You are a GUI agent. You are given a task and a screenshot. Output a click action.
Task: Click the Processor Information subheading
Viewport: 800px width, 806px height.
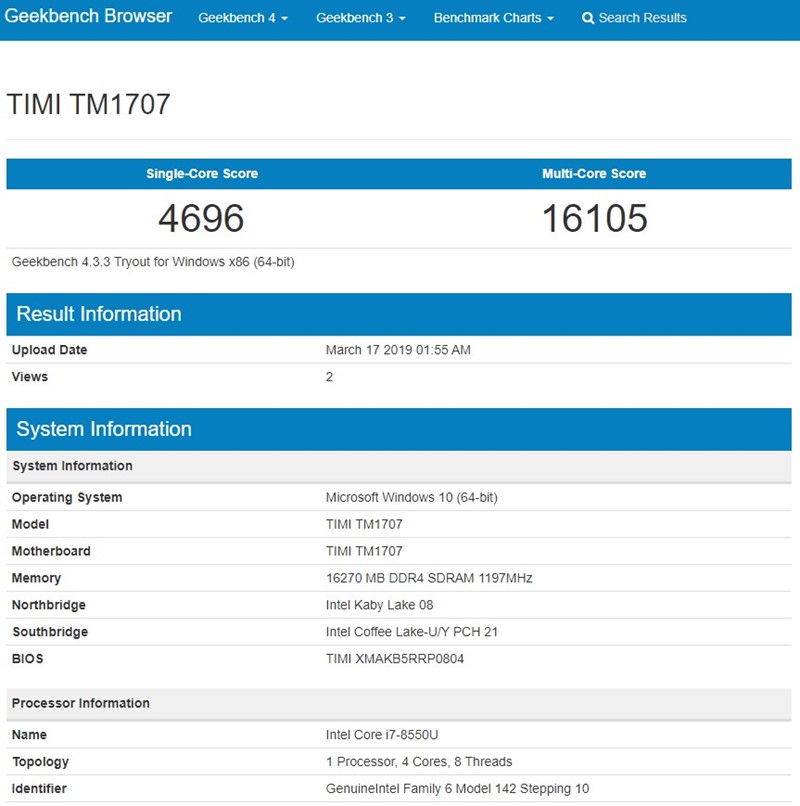point(81,703)
